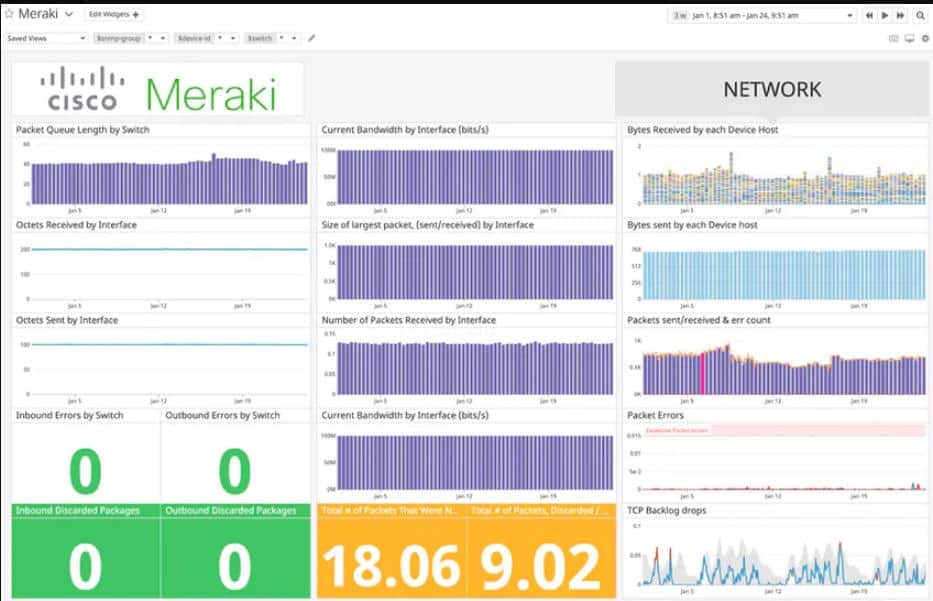This screenshot has width=933, height=601.
Task: Click the Edit Widgets button
Action: coord(114,14)
